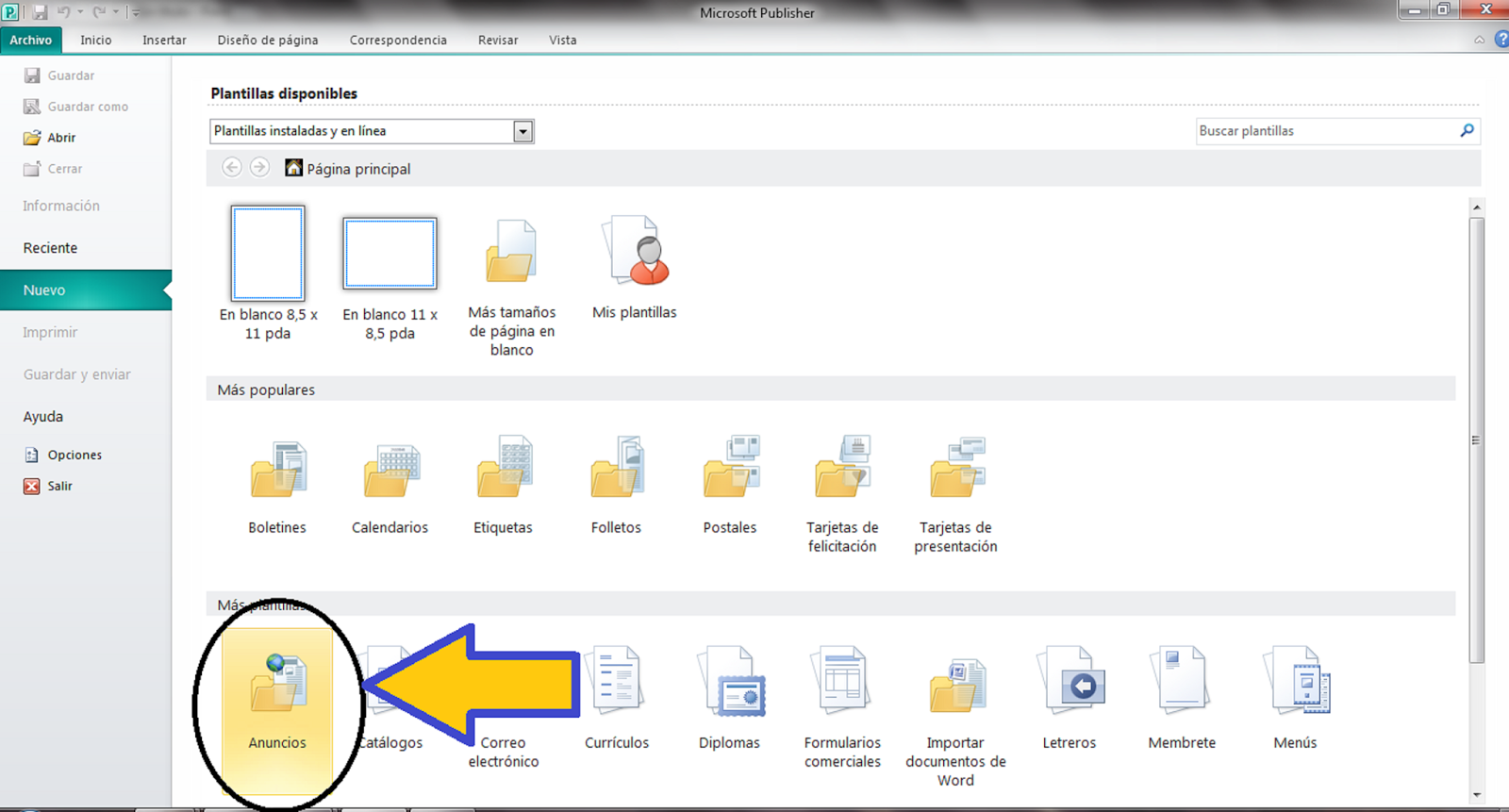Open the Folletos template folder

pos(616,486)
